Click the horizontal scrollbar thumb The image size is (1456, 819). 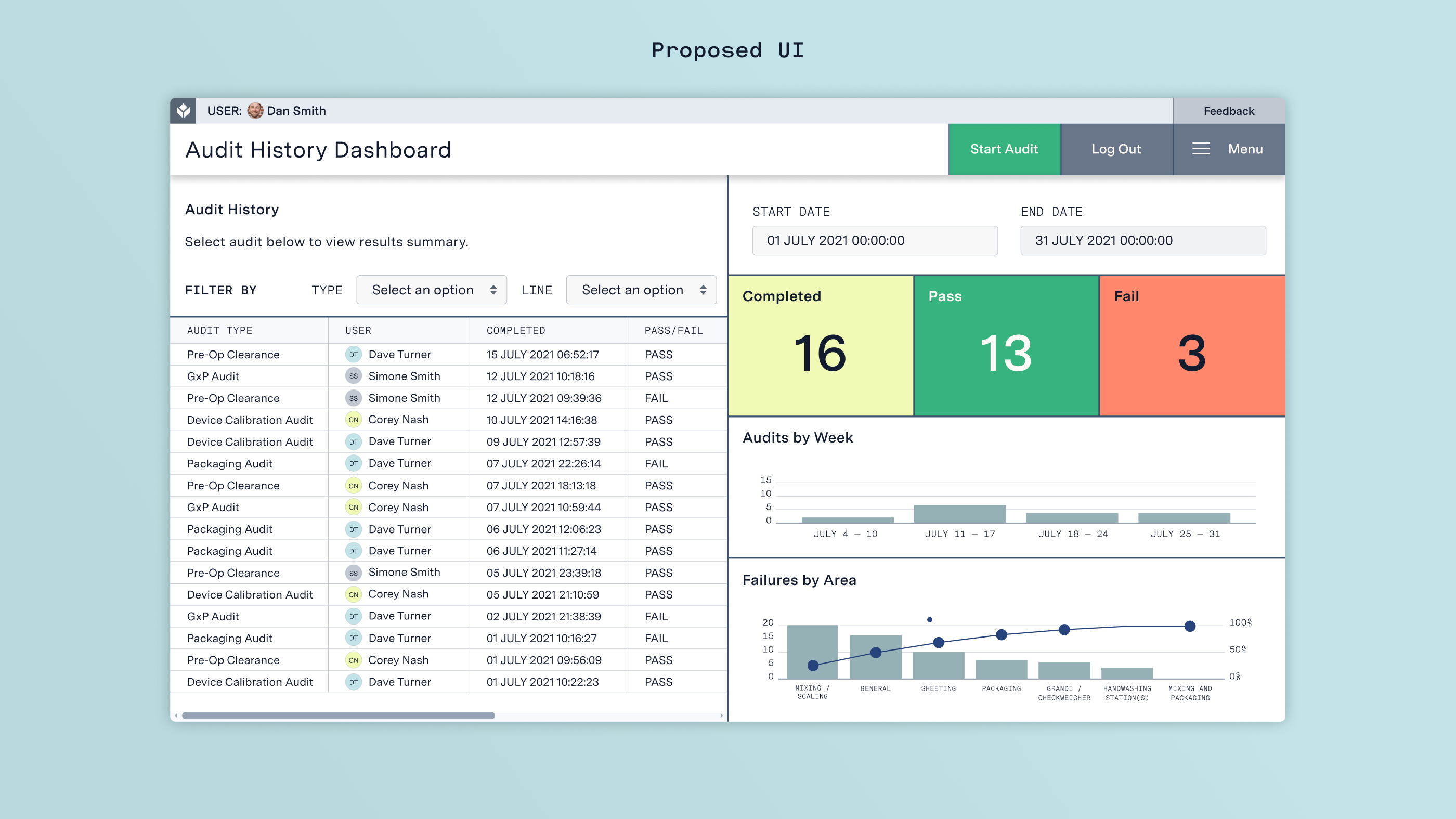(x=338, y=716)
